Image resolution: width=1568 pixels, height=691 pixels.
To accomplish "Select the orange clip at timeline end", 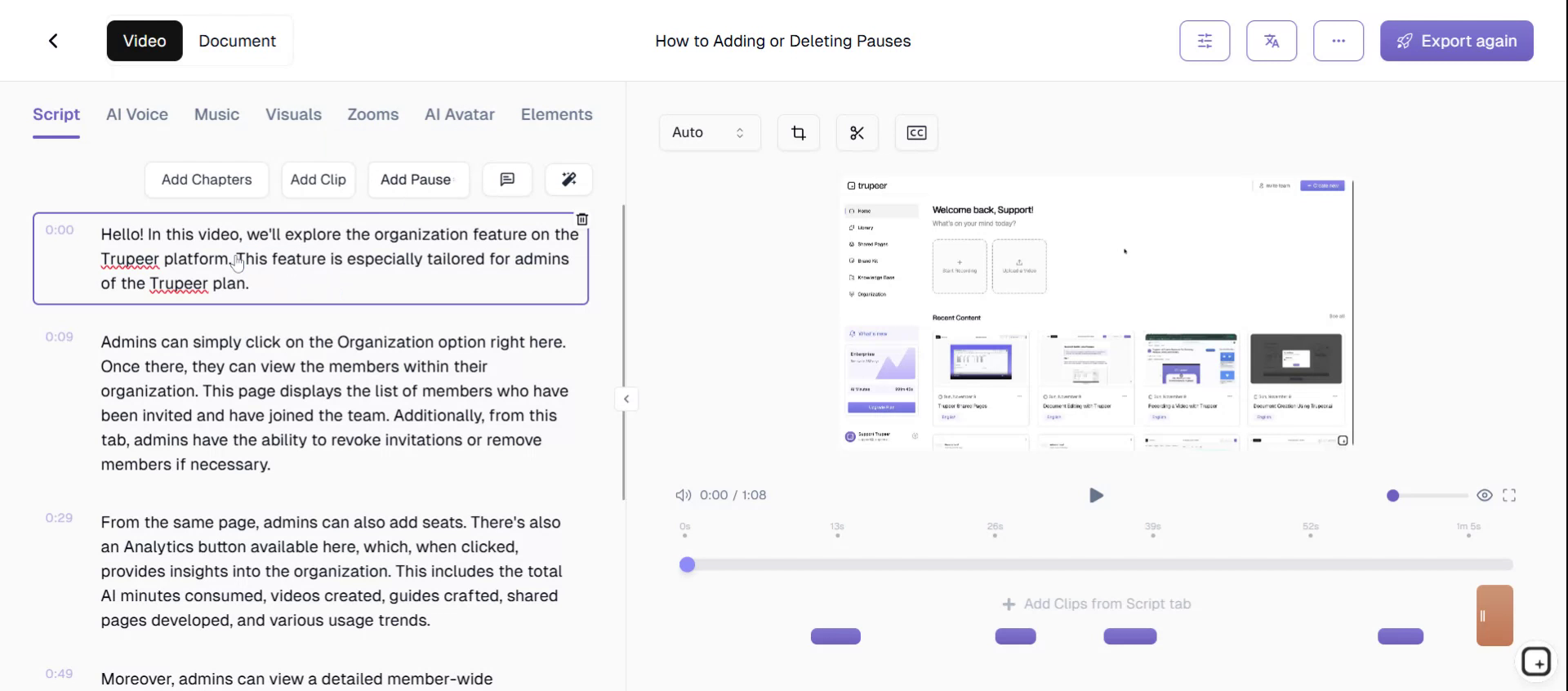I will 1494,616.
